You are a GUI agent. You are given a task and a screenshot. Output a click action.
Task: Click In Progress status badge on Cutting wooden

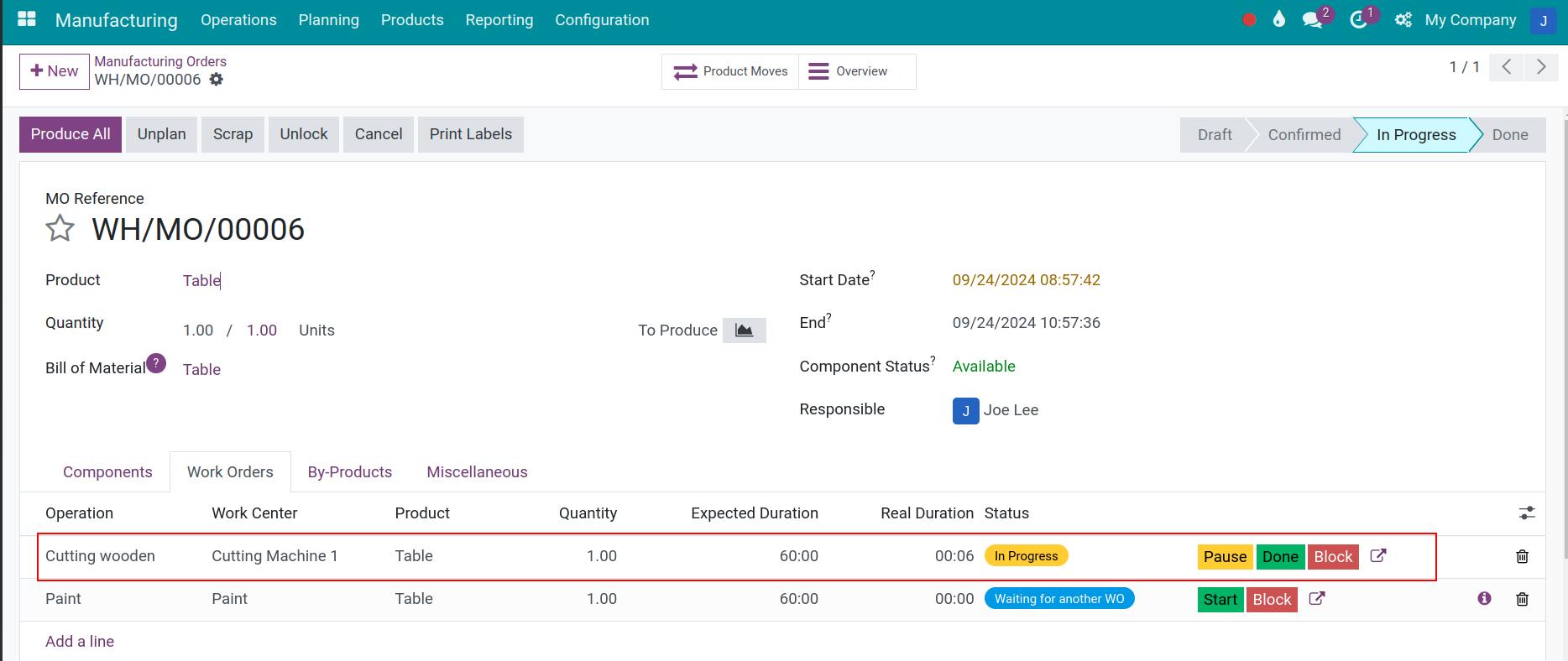(x=1026, y=556)
